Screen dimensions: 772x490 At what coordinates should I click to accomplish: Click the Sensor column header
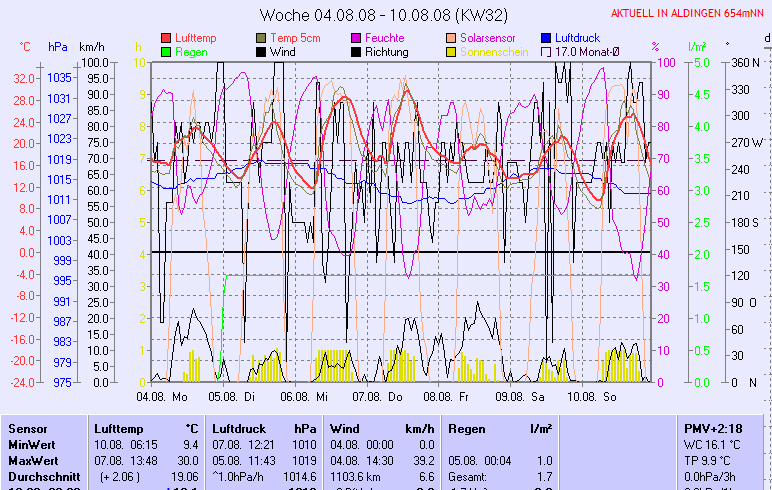28,428
